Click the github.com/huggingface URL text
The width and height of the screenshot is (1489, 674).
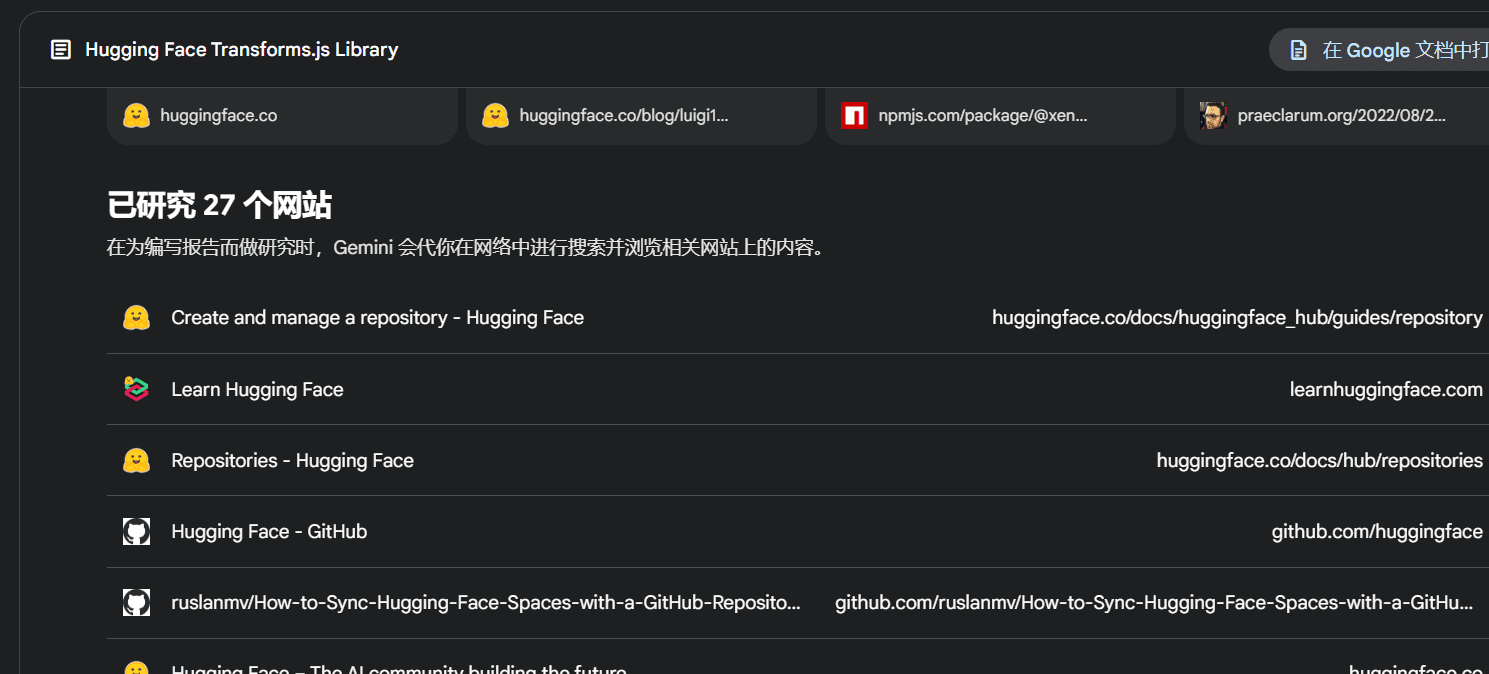(1377, 532)
